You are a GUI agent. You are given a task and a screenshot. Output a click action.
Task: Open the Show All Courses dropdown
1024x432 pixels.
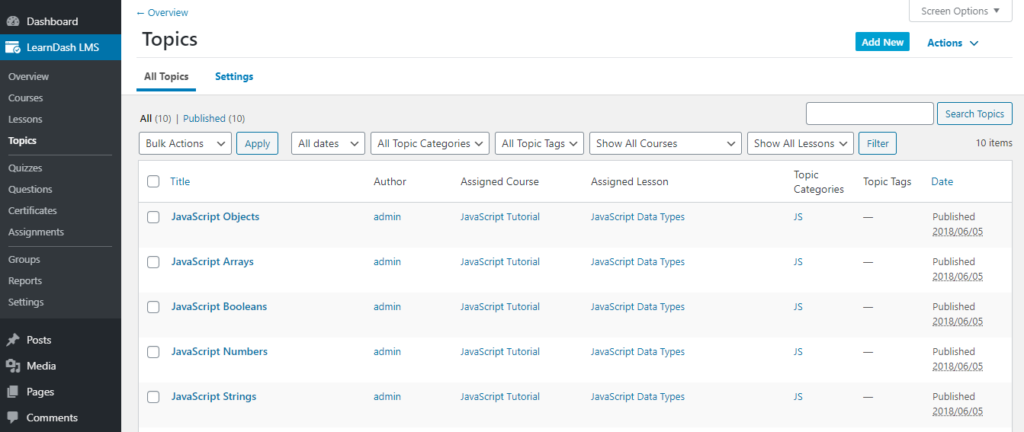[x=665, y=144]
